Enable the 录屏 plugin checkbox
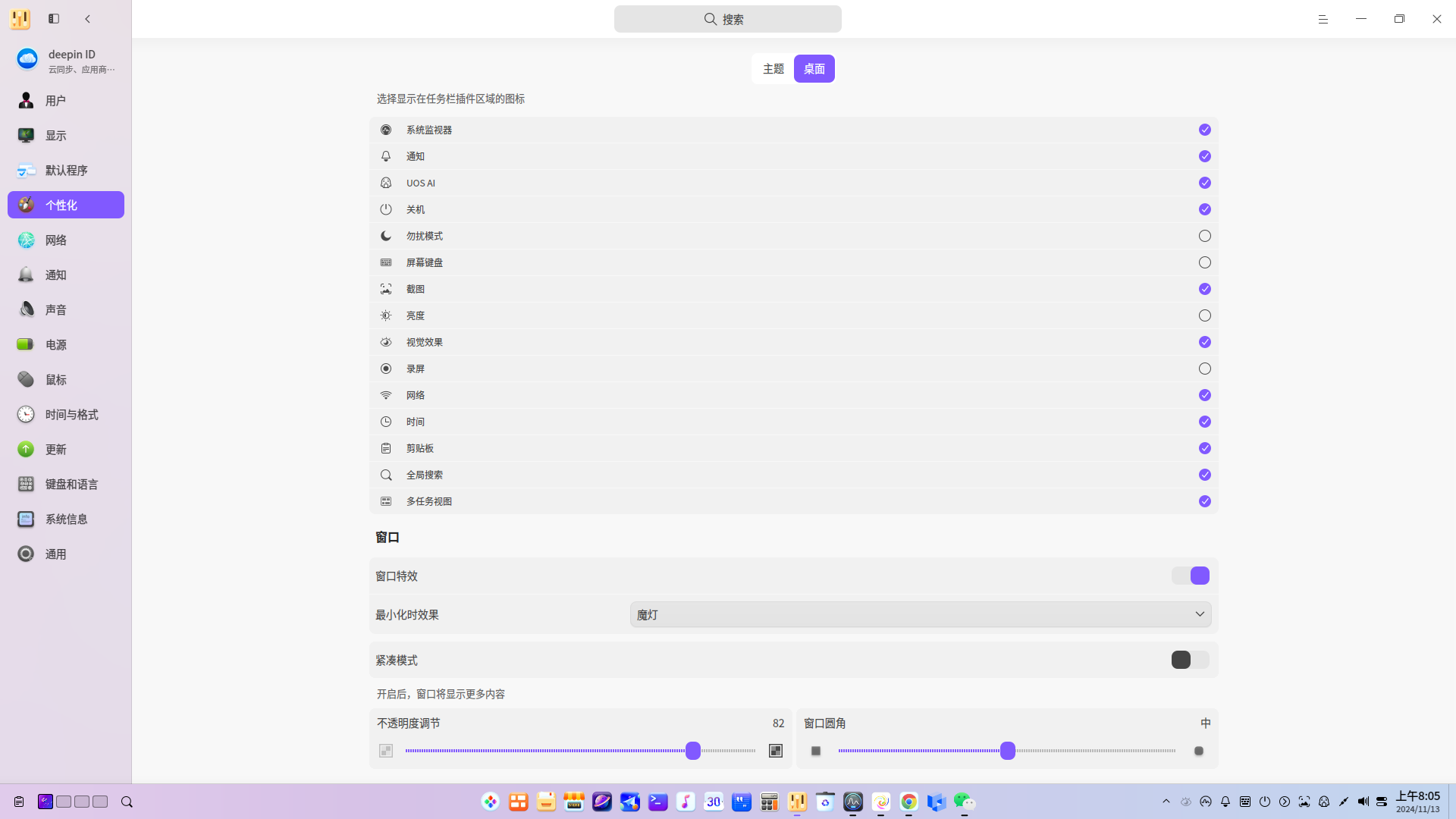Viewport: 1456px width, 819px height. 1205,369
